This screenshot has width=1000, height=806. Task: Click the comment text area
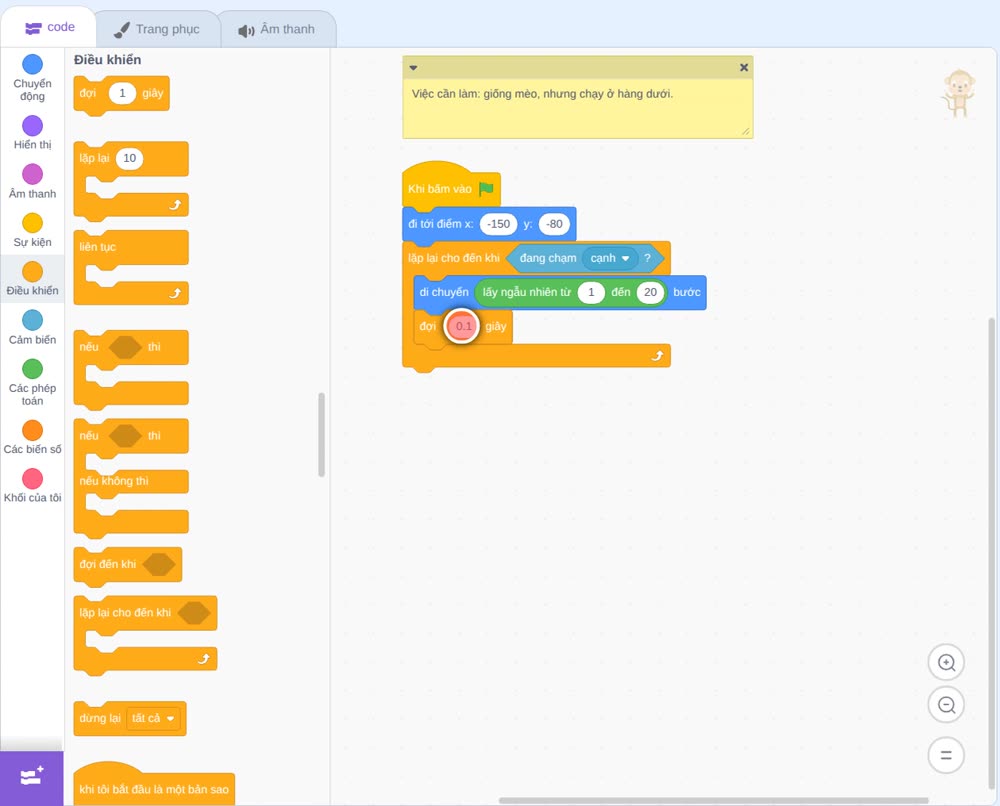(x=578, y=108)
